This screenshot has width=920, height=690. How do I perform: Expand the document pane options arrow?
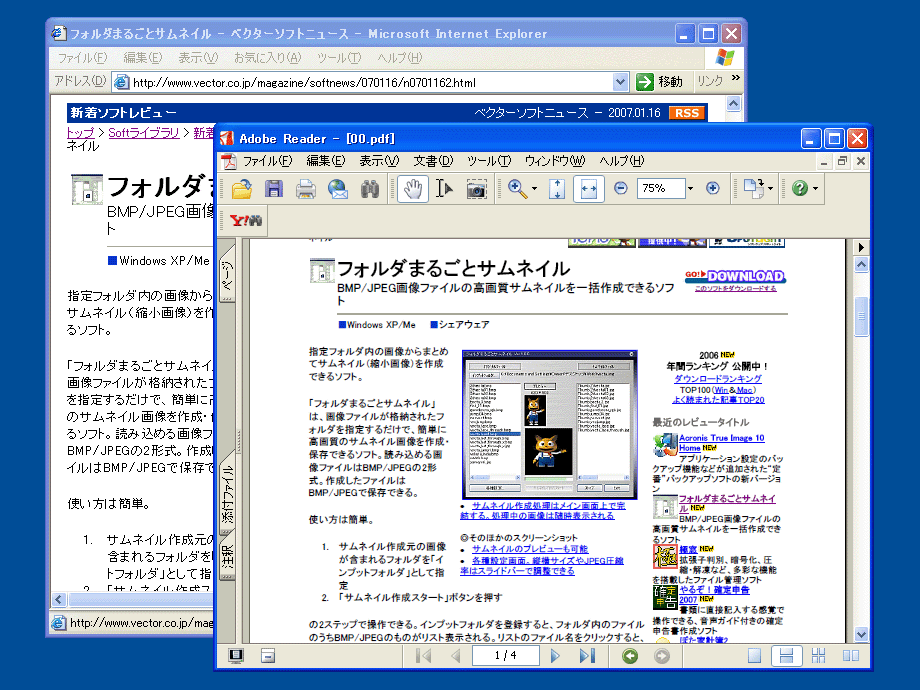click(x=861, y=247)
